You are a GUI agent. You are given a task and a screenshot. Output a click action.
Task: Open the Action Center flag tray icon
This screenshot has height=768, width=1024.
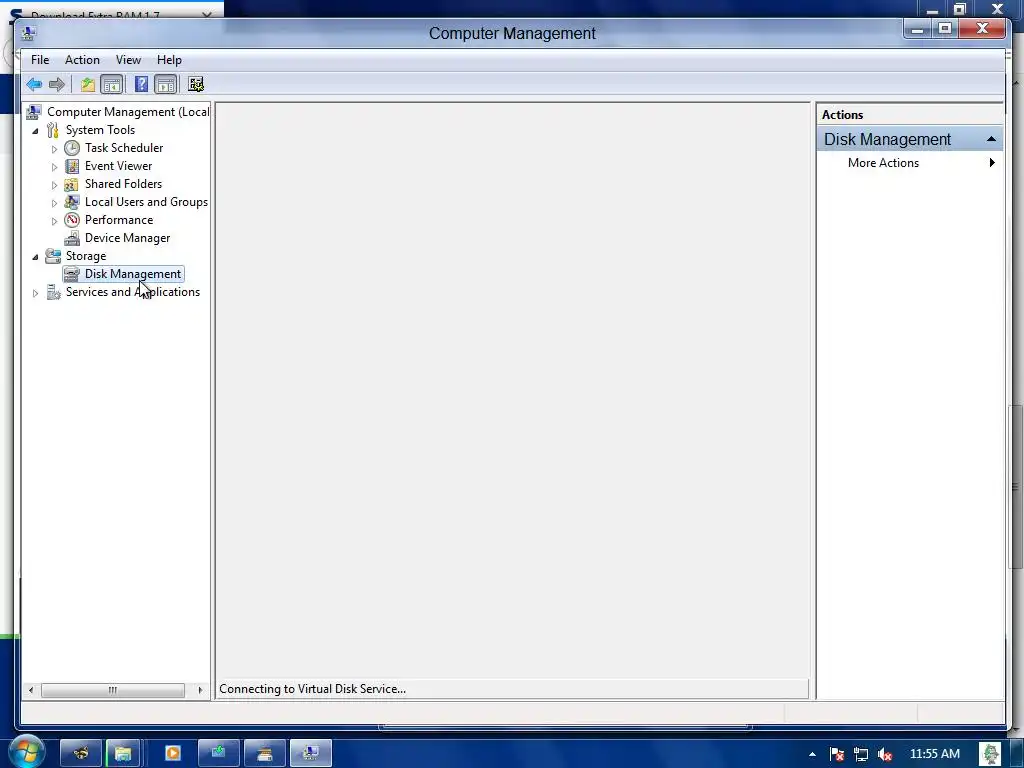(837, 754)
